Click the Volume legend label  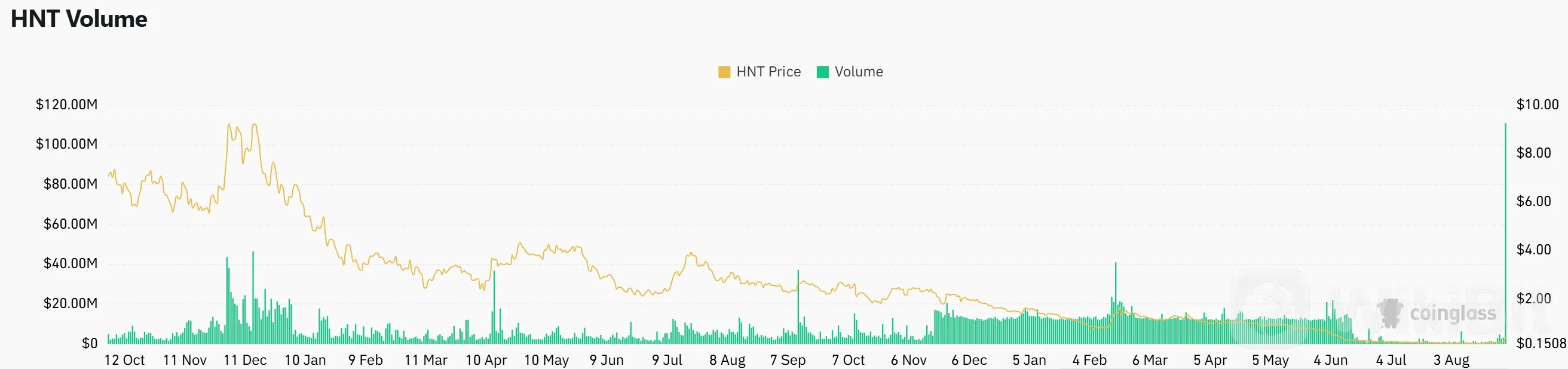[x=858, y=72]
